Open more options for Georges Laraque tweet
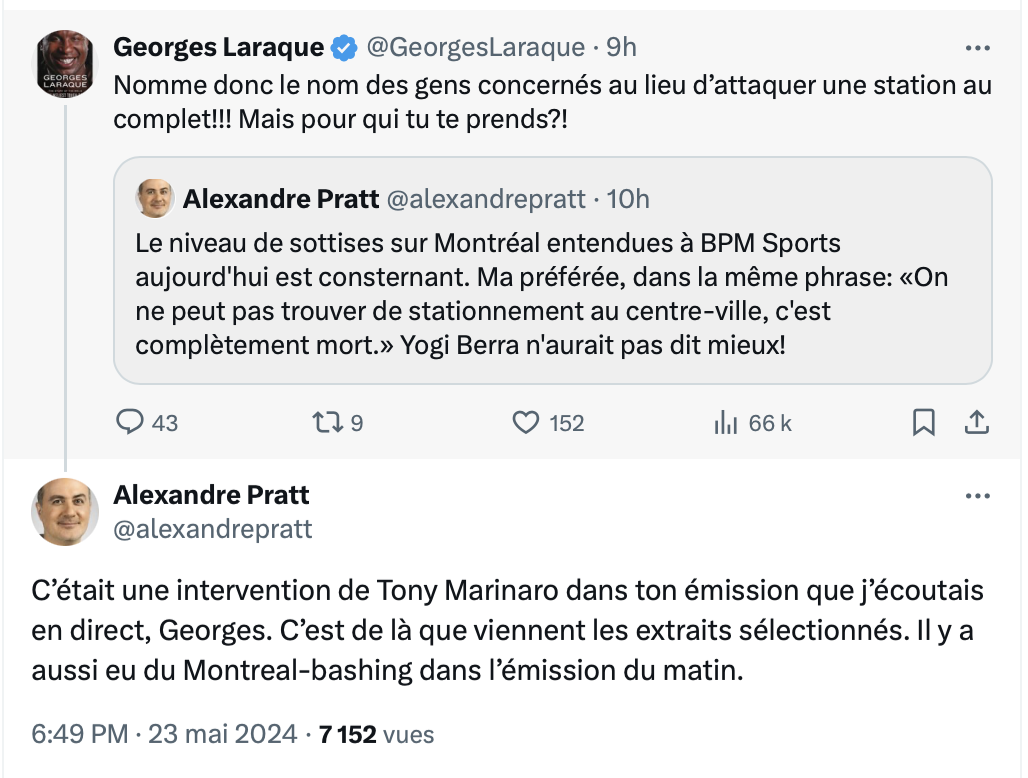The image size is (1028, 778). (x=977, y=47)
